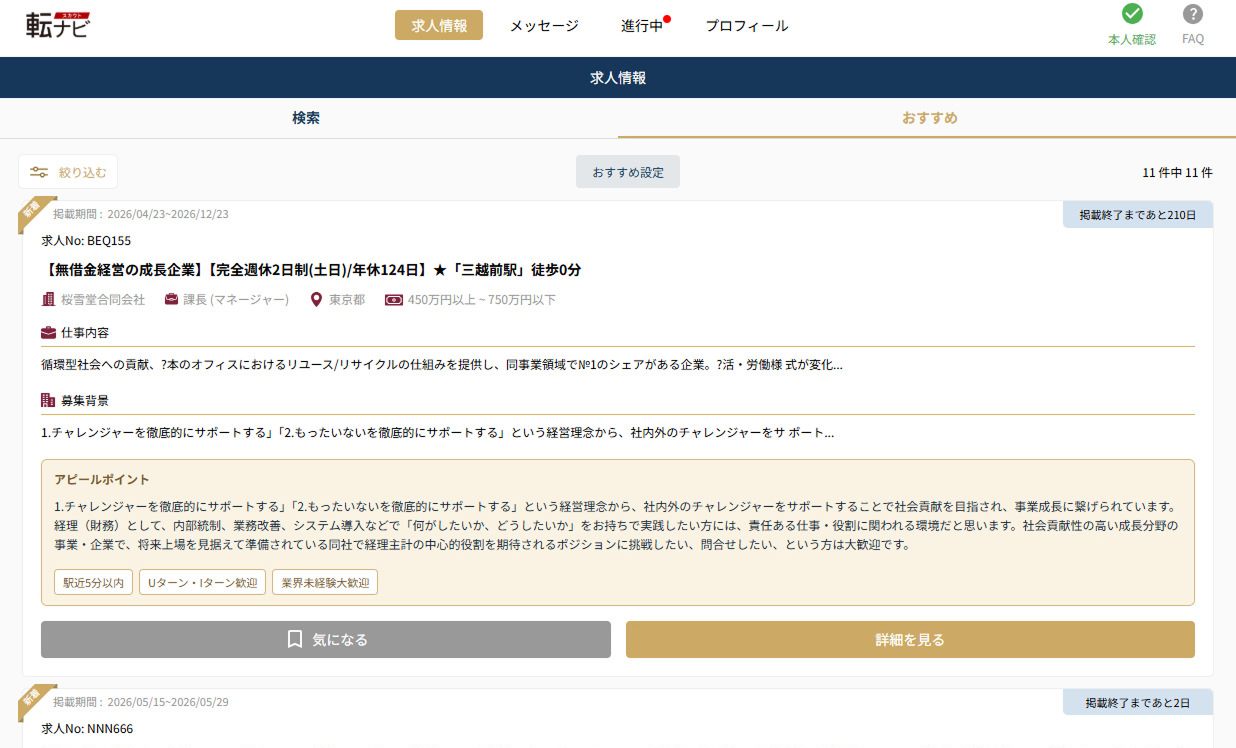The width and height of the screenshot is (1236, 748).
Task: Switch to the 検索 tab
Action: click(x=306, y=118)
